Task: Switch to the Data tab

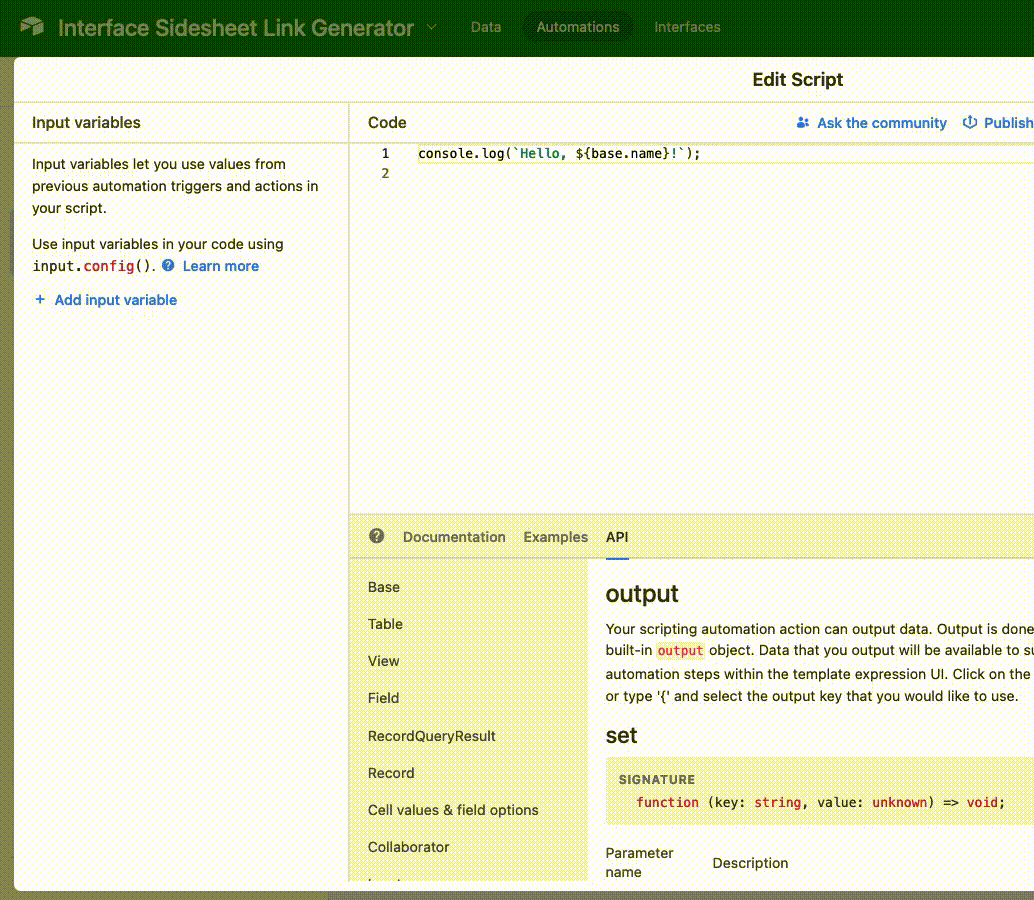Action: click(486, 27)
